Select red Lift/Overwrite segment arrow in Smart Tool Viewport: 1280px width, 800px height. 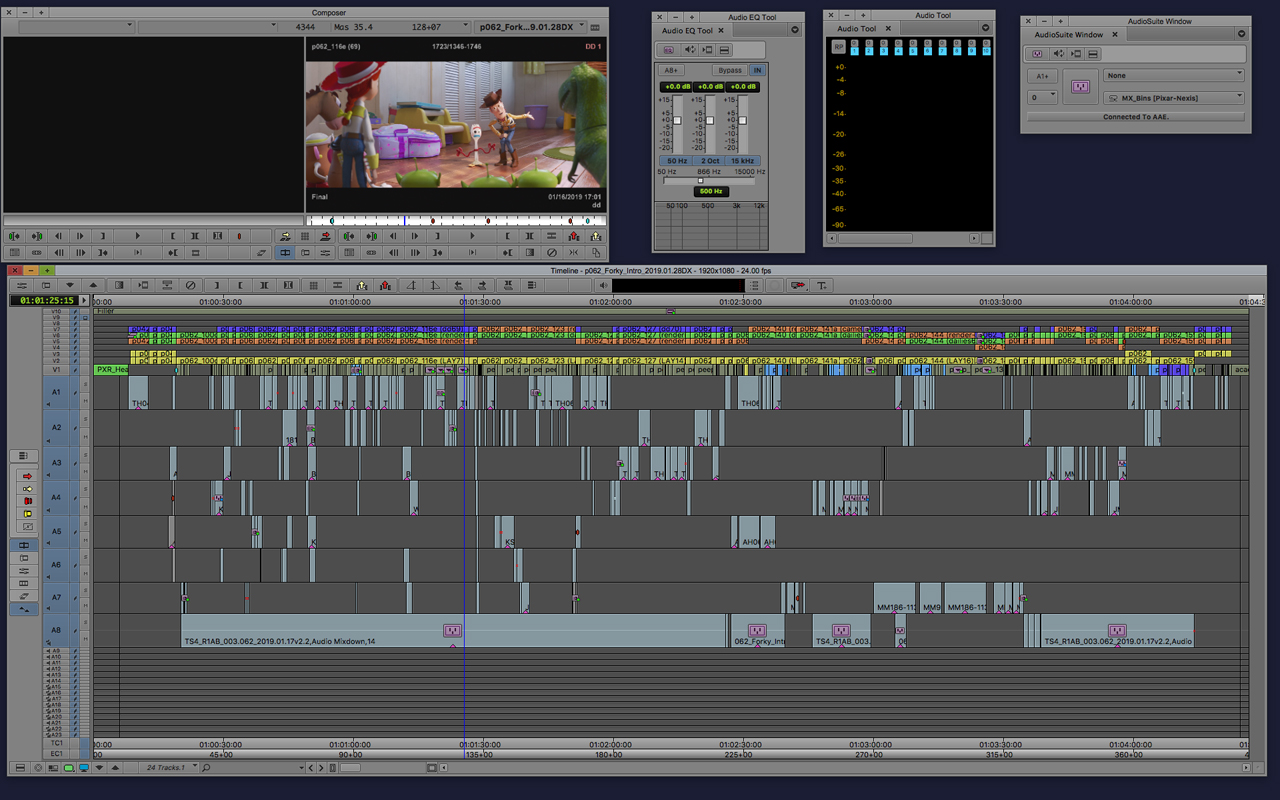click(x=27, y=476)
